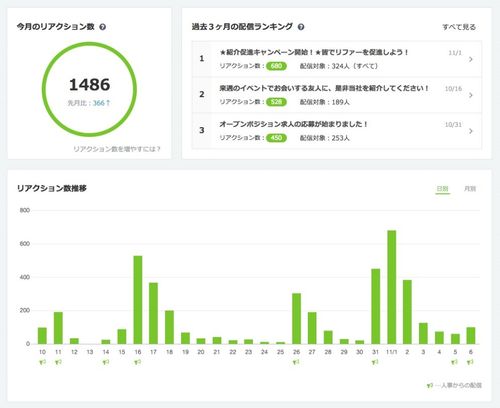500x408 pixels.
Task: Click the bar for day 18
Action: [169, 327]
